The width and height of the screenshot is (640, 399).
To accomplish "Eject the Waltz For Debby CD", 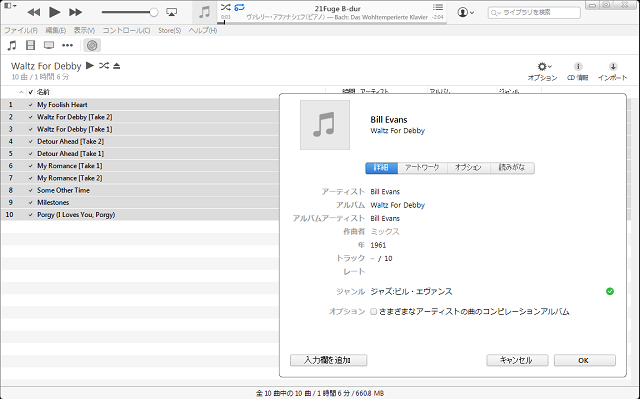I will point(117,66).
